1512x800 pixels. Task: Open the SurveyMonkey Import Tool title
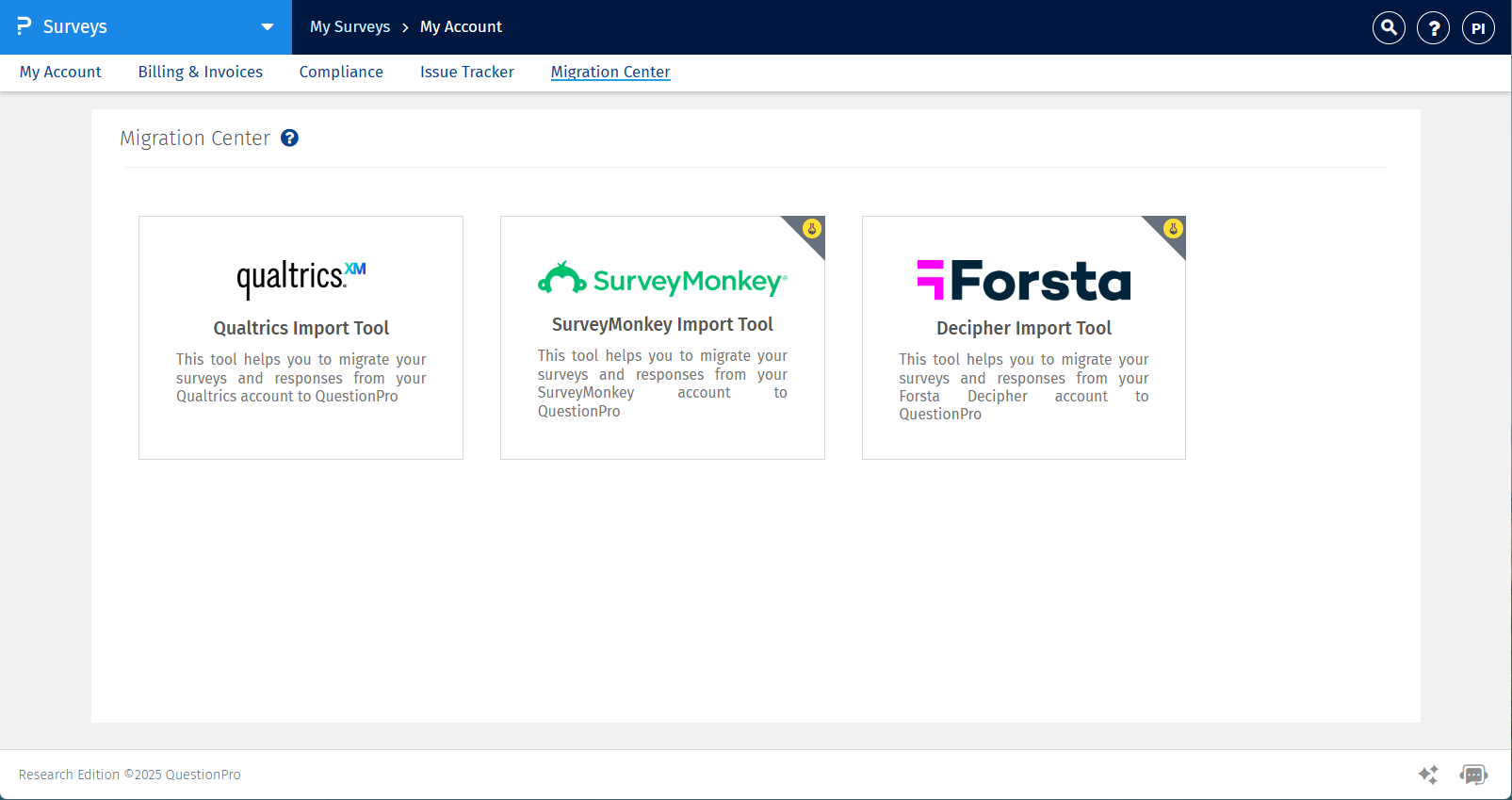(x=662, y=324)
